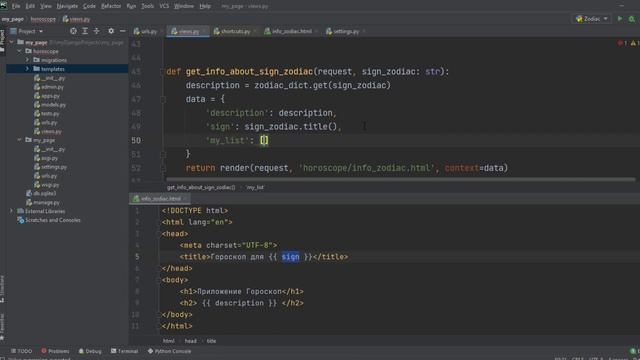640x360 pixels.
Task: Open the Navigate menu
Action: pyautogui.click(x=67, y=6)
